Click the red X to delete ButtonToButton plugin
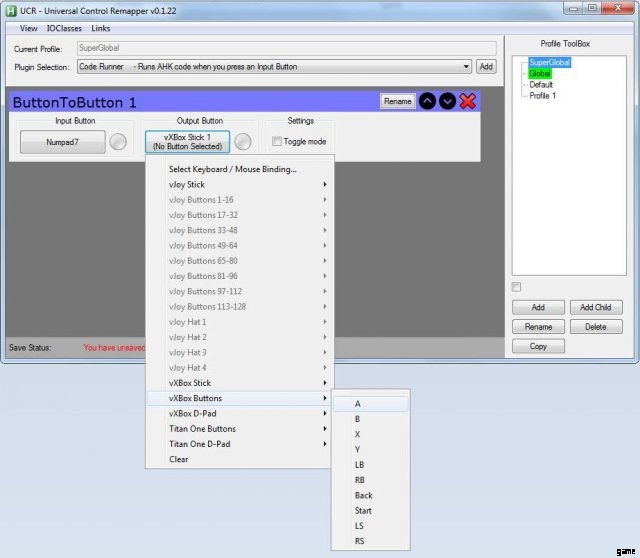 pyautogui.click(x=467, y=101)
